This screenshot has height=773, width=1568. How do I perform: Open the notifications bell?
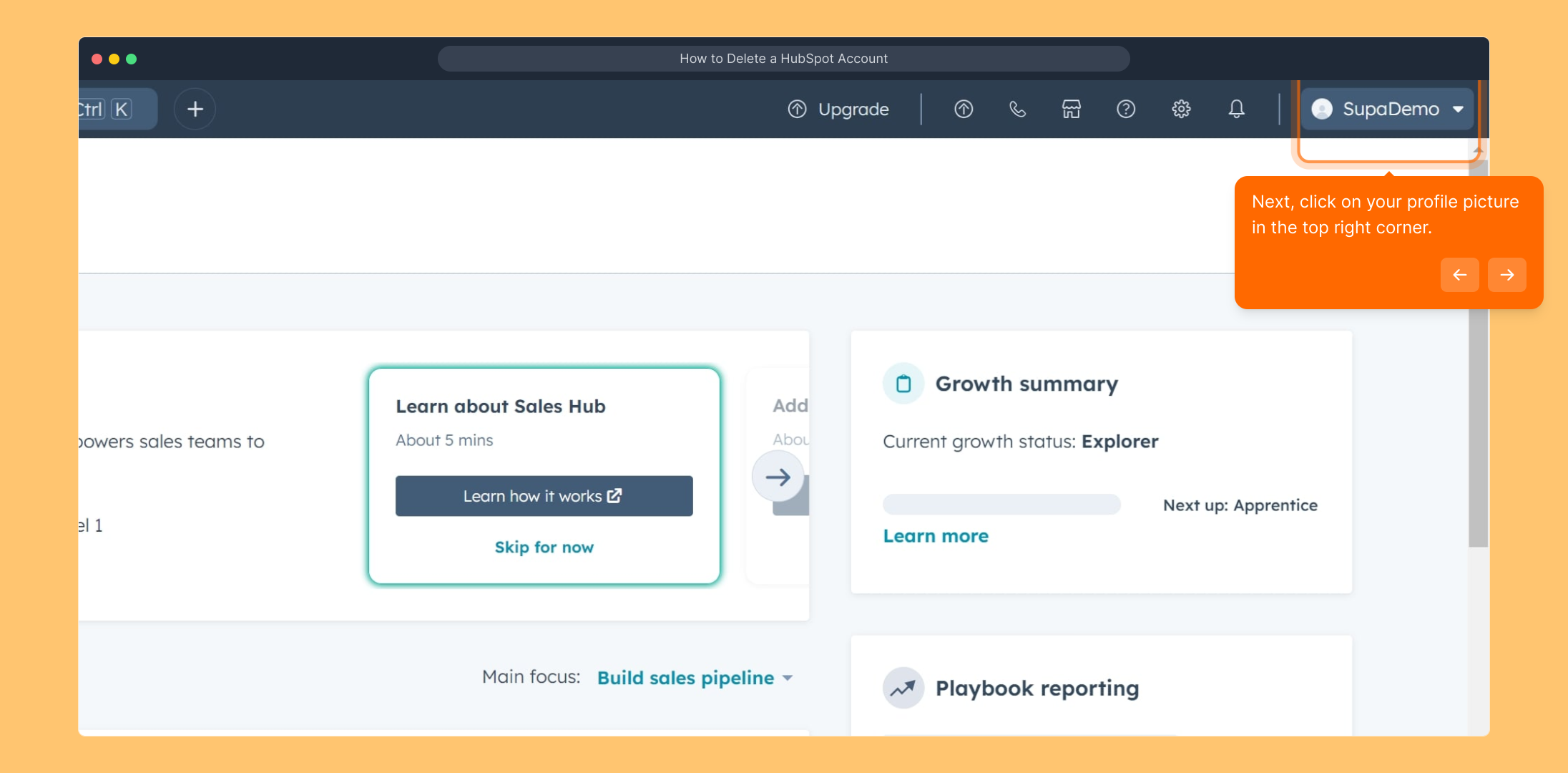click(1236, 109)
